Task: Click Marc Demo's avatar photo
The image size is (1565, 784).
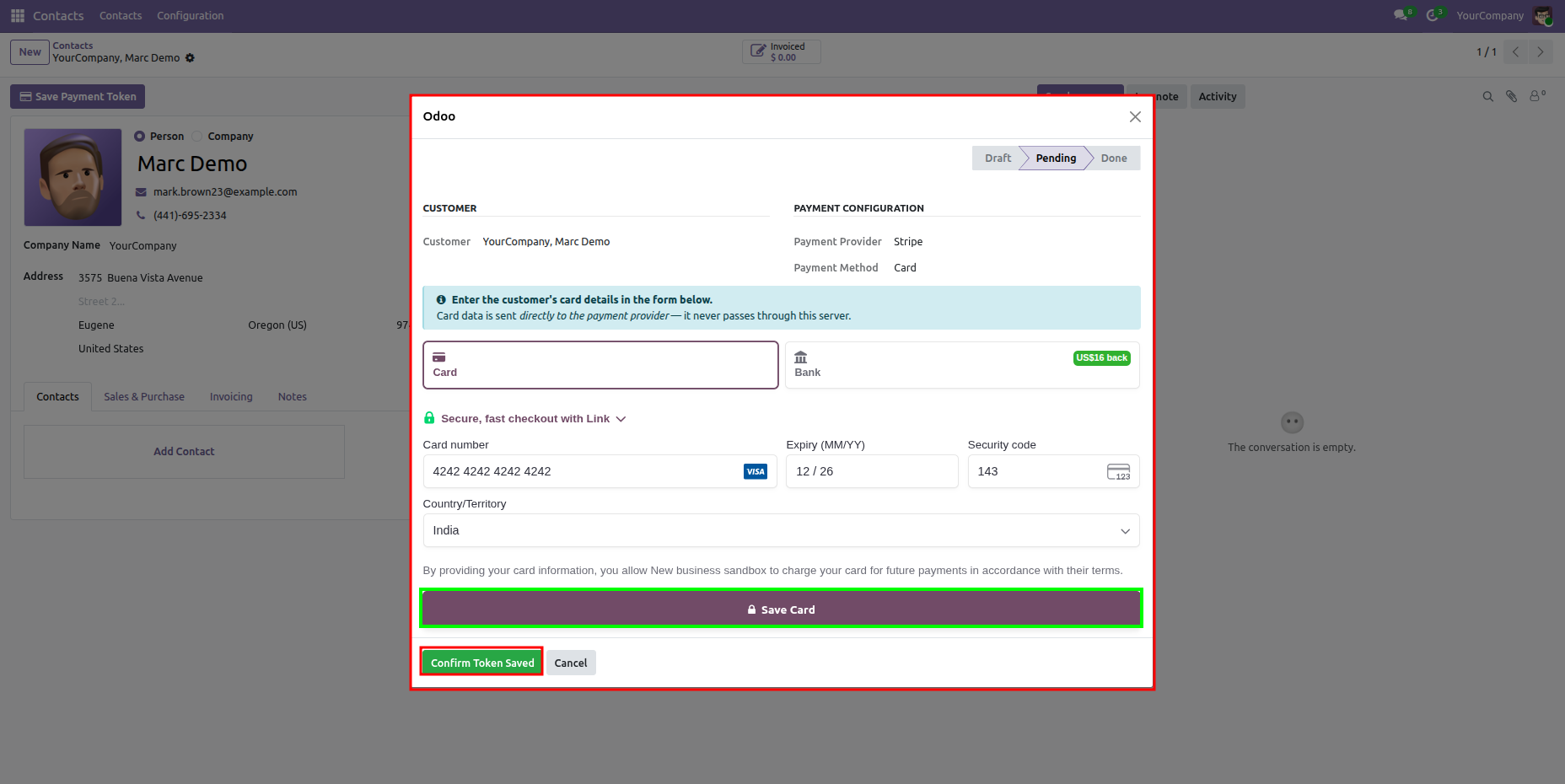Action: [x=73, y=178]
